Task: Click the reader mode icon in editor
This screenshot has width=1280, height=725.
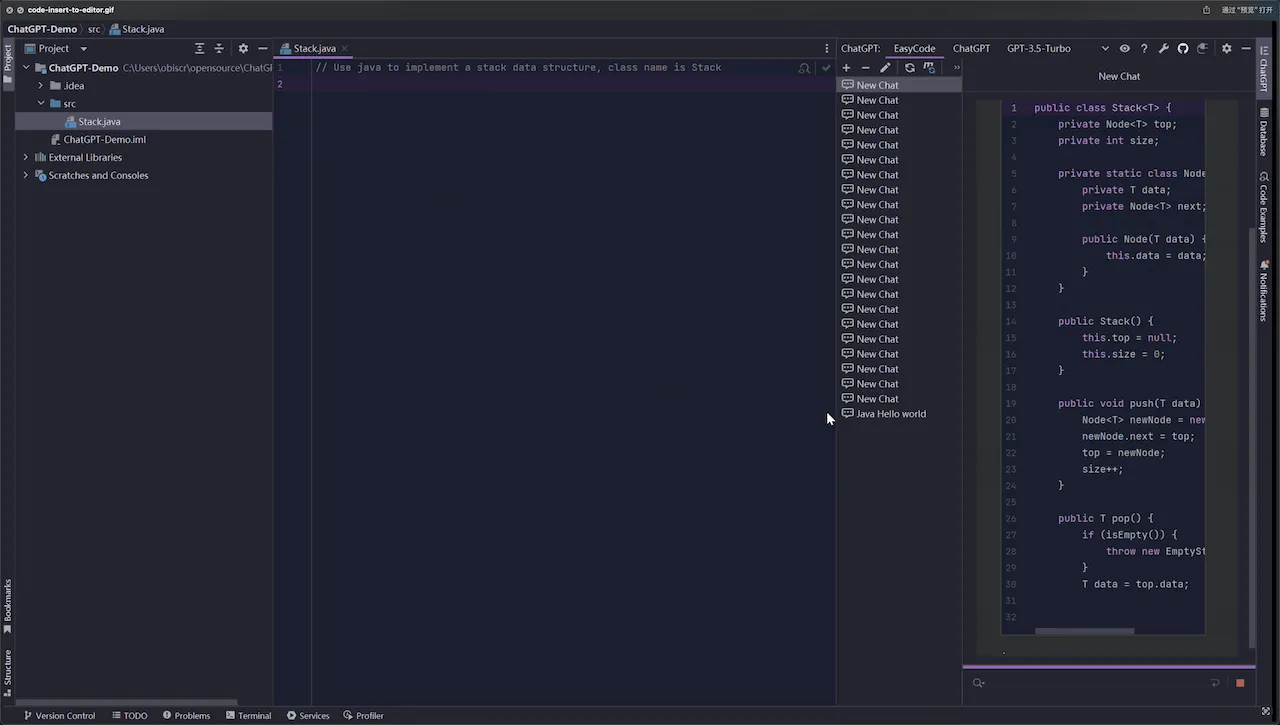Action: pyautogui.click(x=805, y=68)
